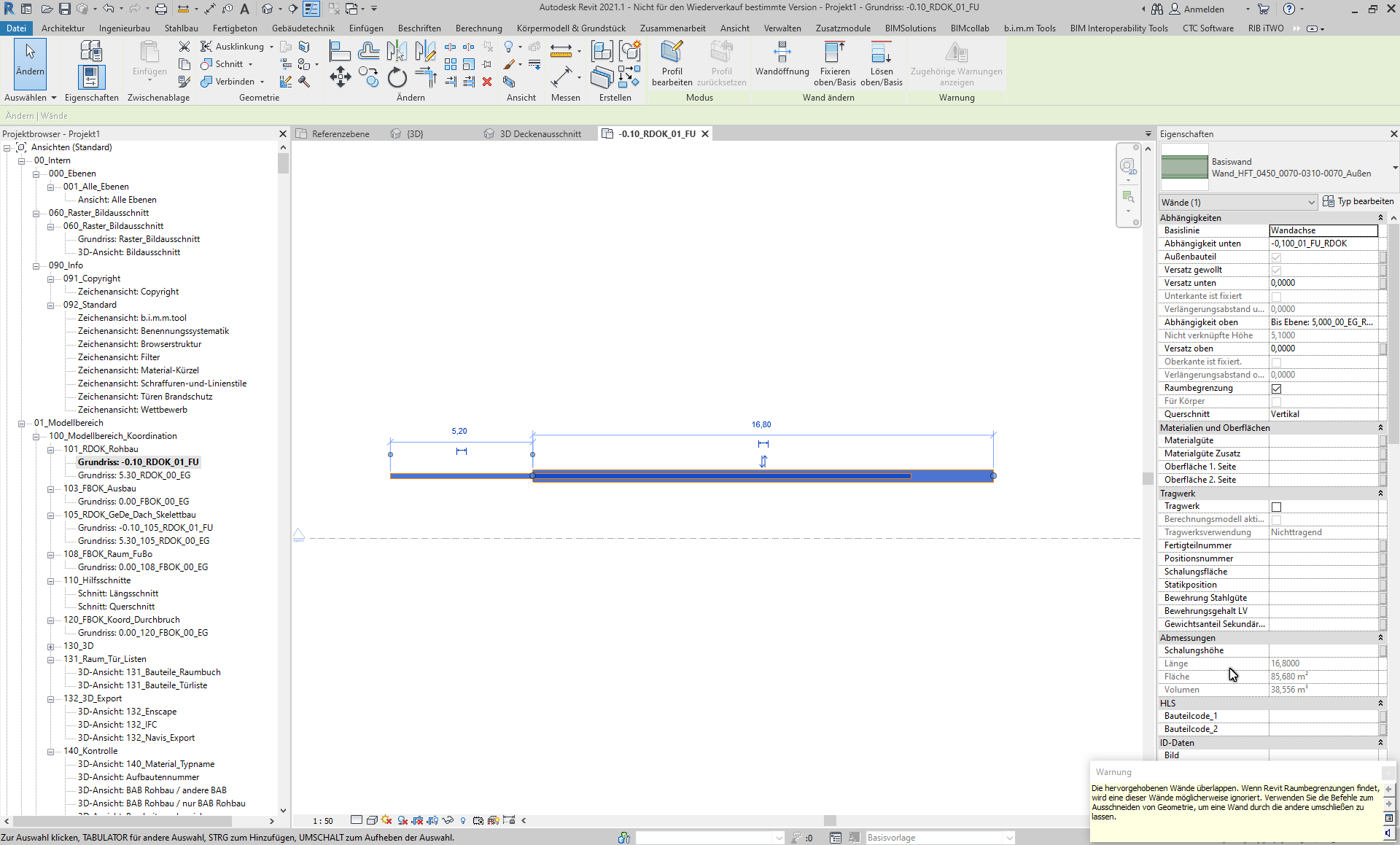Switch to the 3D Deckenausschnitt view tab
The image size is (1400, 845).
tap(540, 134)
